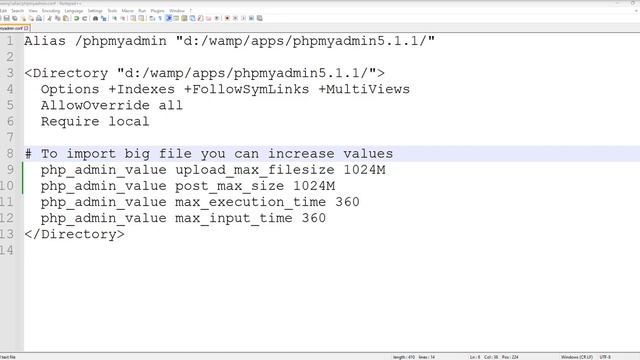The image size is (640, 360).
Task: Open the Document List toolbar icon
Action: click(x=192, y=18)
